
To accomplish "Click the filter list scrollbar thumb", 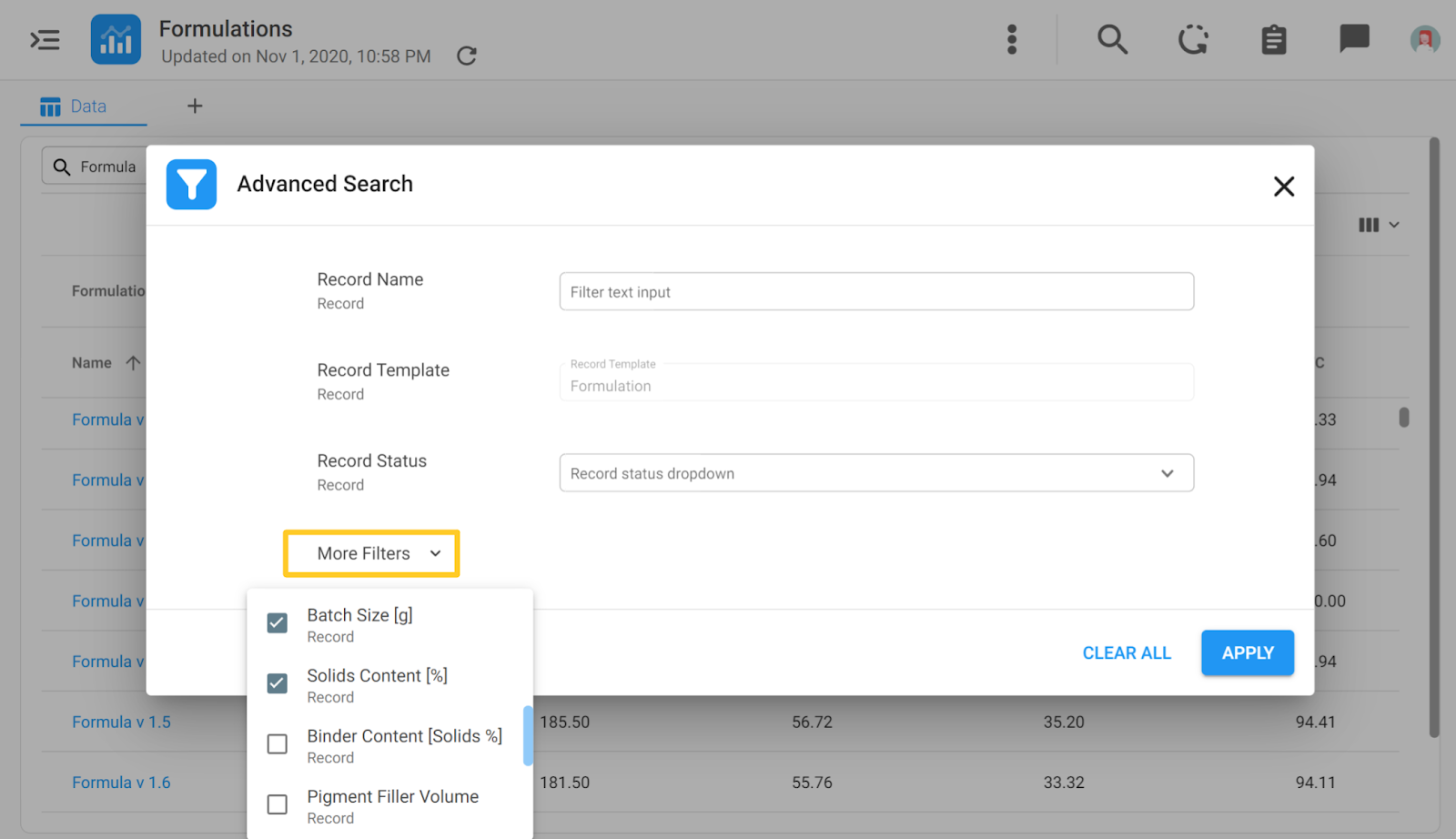I will click(x=528, y=736).
